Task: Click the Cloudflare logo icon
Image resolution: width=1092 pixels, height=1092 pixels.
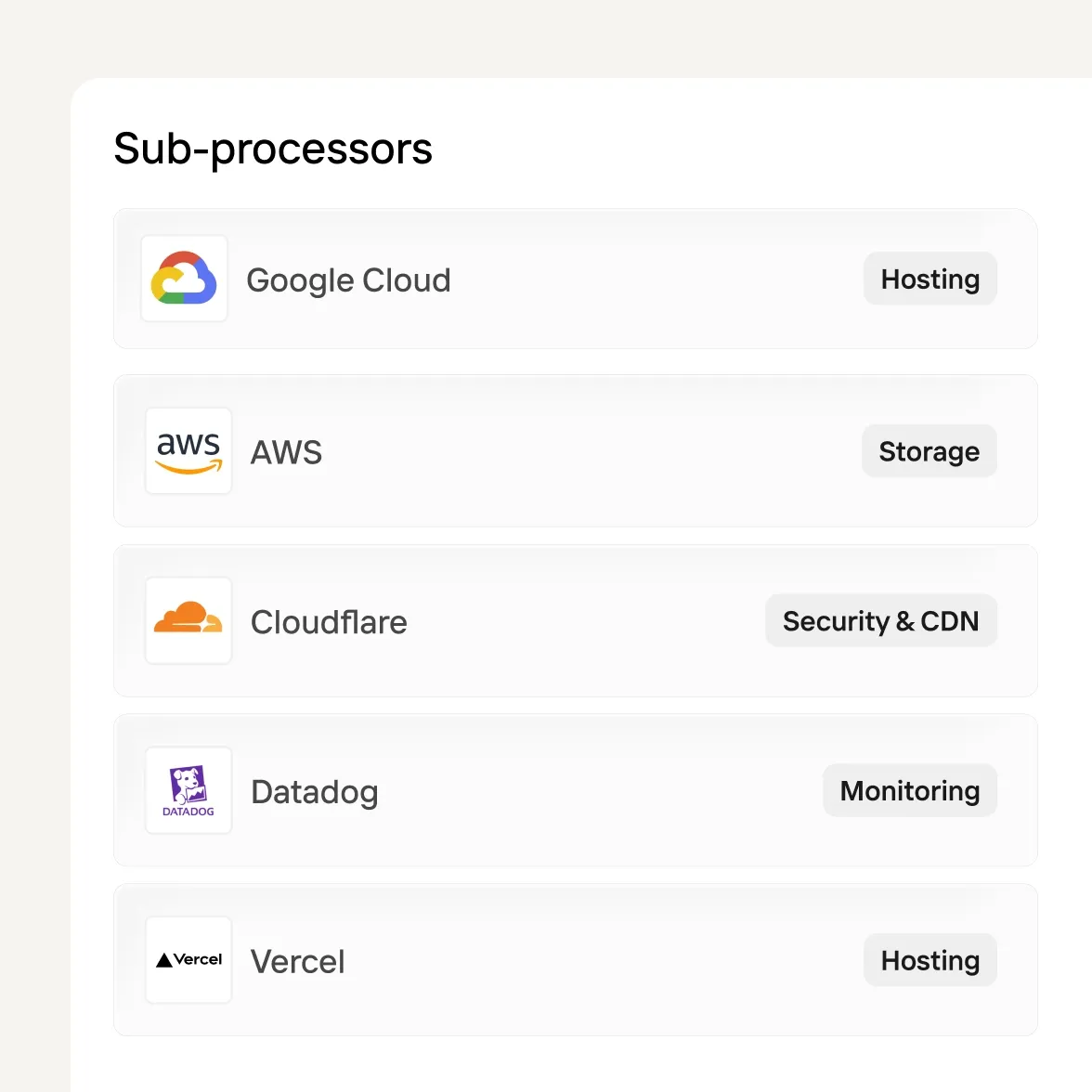Action: tap(188, 620)
